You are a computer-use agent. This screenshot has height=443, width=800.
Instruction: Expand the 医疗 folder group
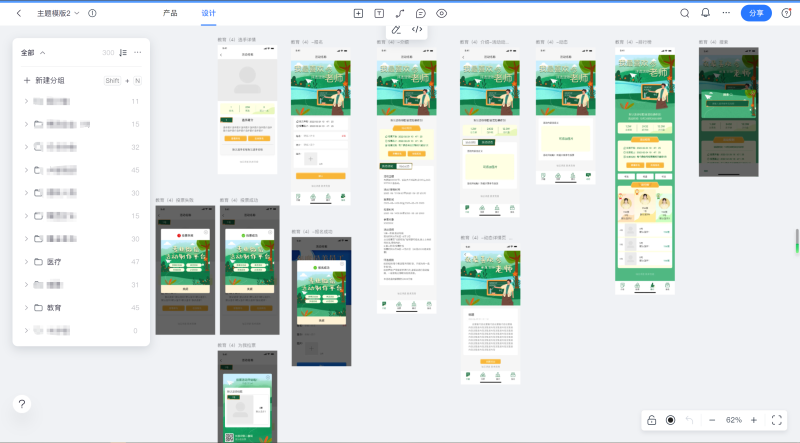point(26,262)
